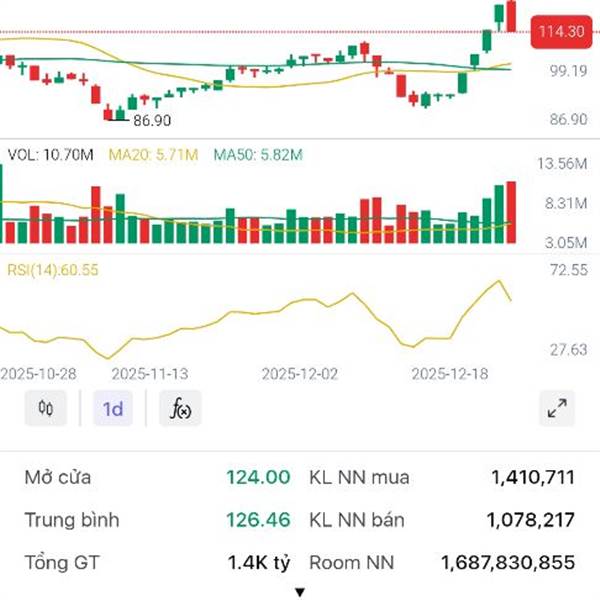
Task: Tap the 13.56M volume axis label
Action: point(562,164)
